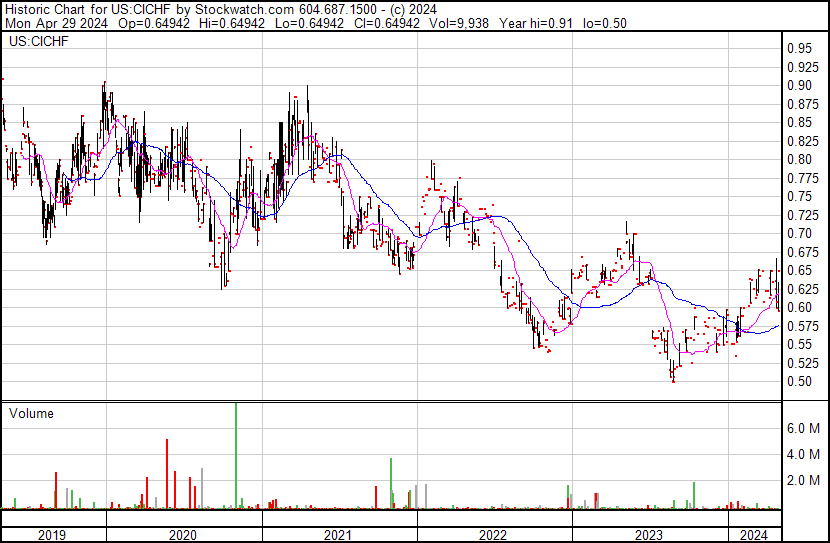This screenshot has width=830, height=543.
Task: Click the 0.50 price axis label
Action: coord(798,381)
